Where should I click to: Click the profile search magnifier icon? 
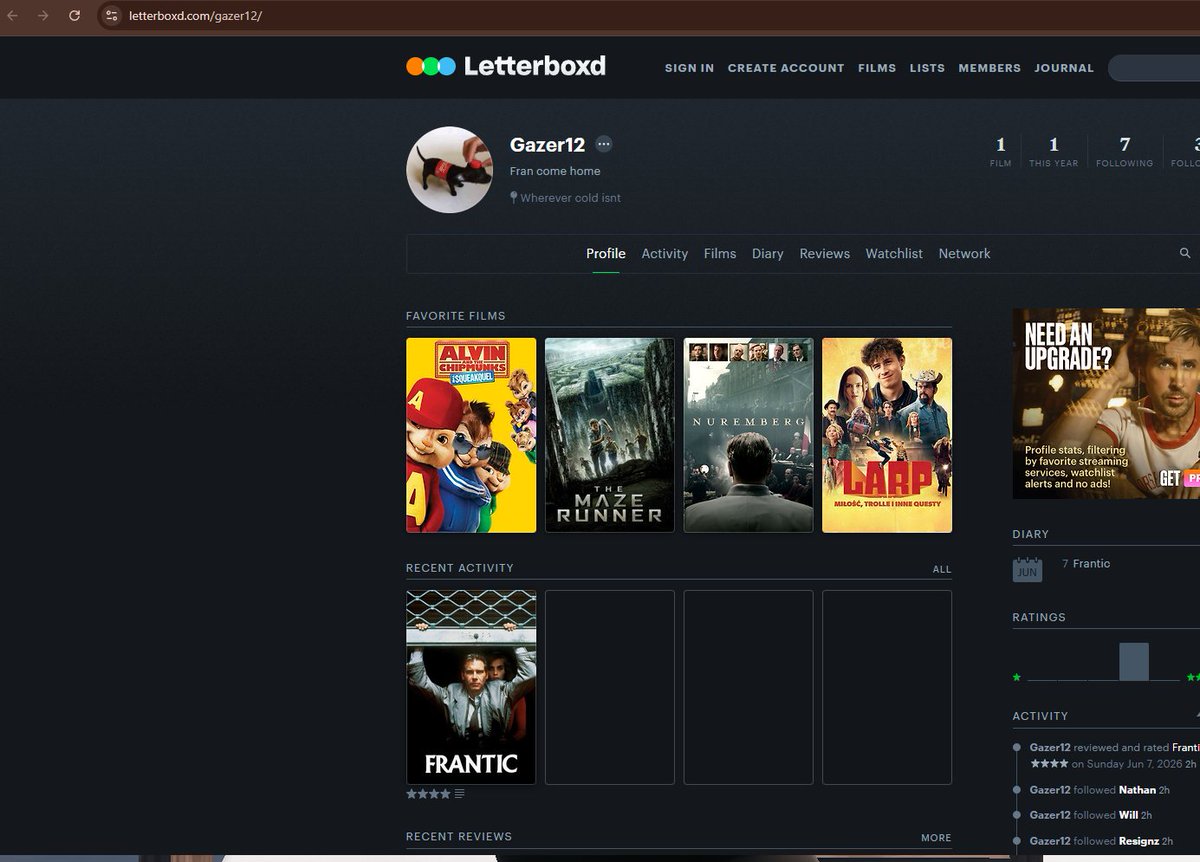(1185, 254)
